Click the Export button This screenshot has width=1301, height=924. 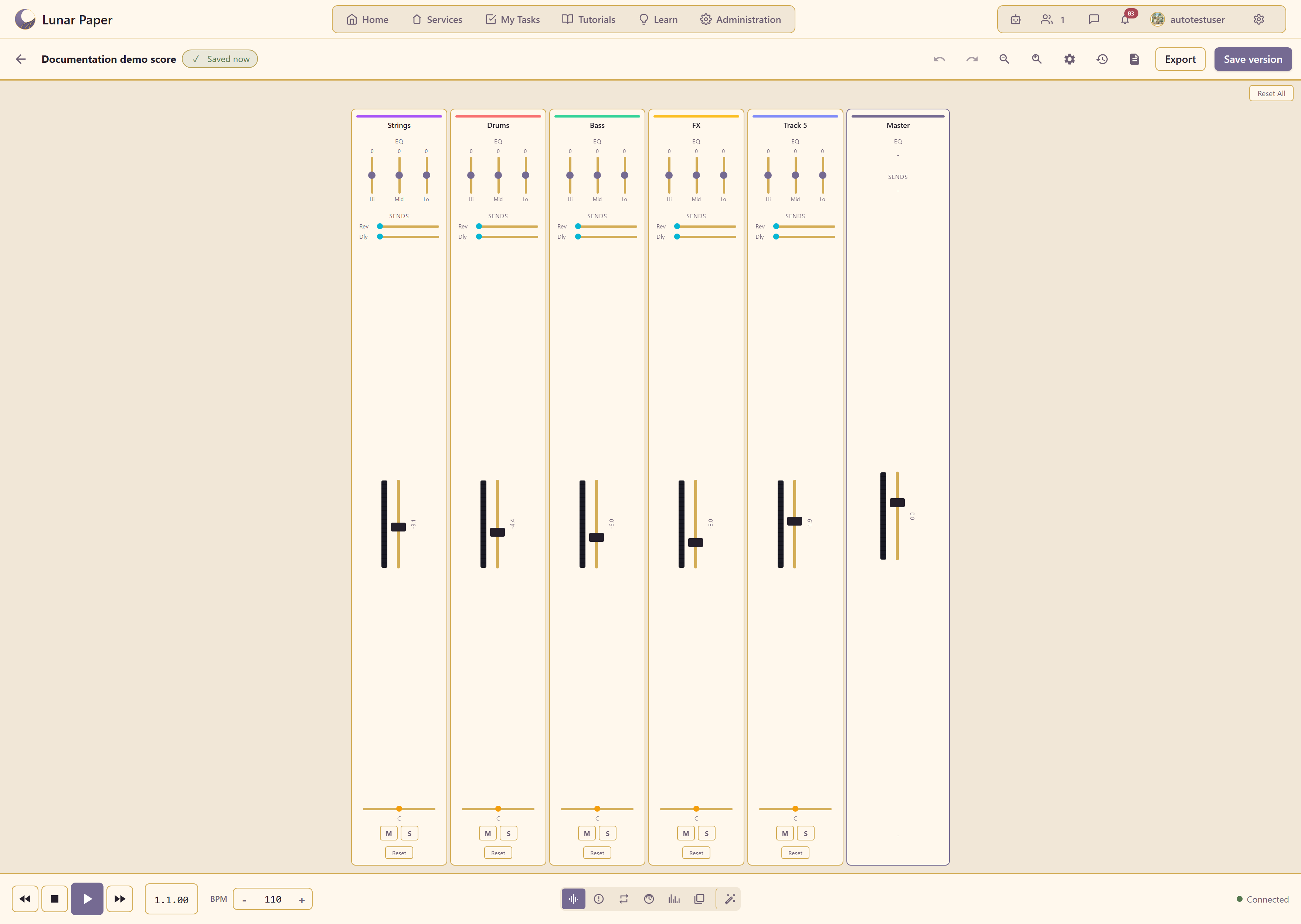tap(1180, 59)
